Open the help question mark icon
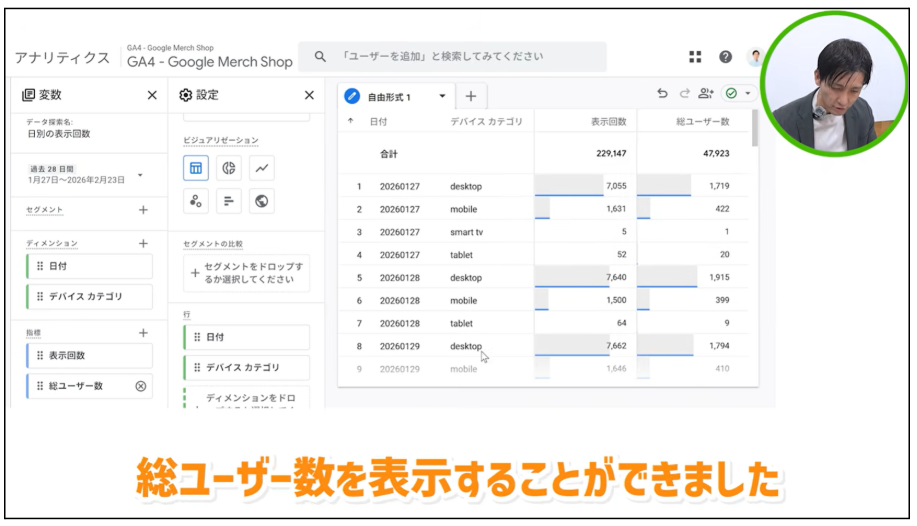917x526 pixels. coord(725,57)
